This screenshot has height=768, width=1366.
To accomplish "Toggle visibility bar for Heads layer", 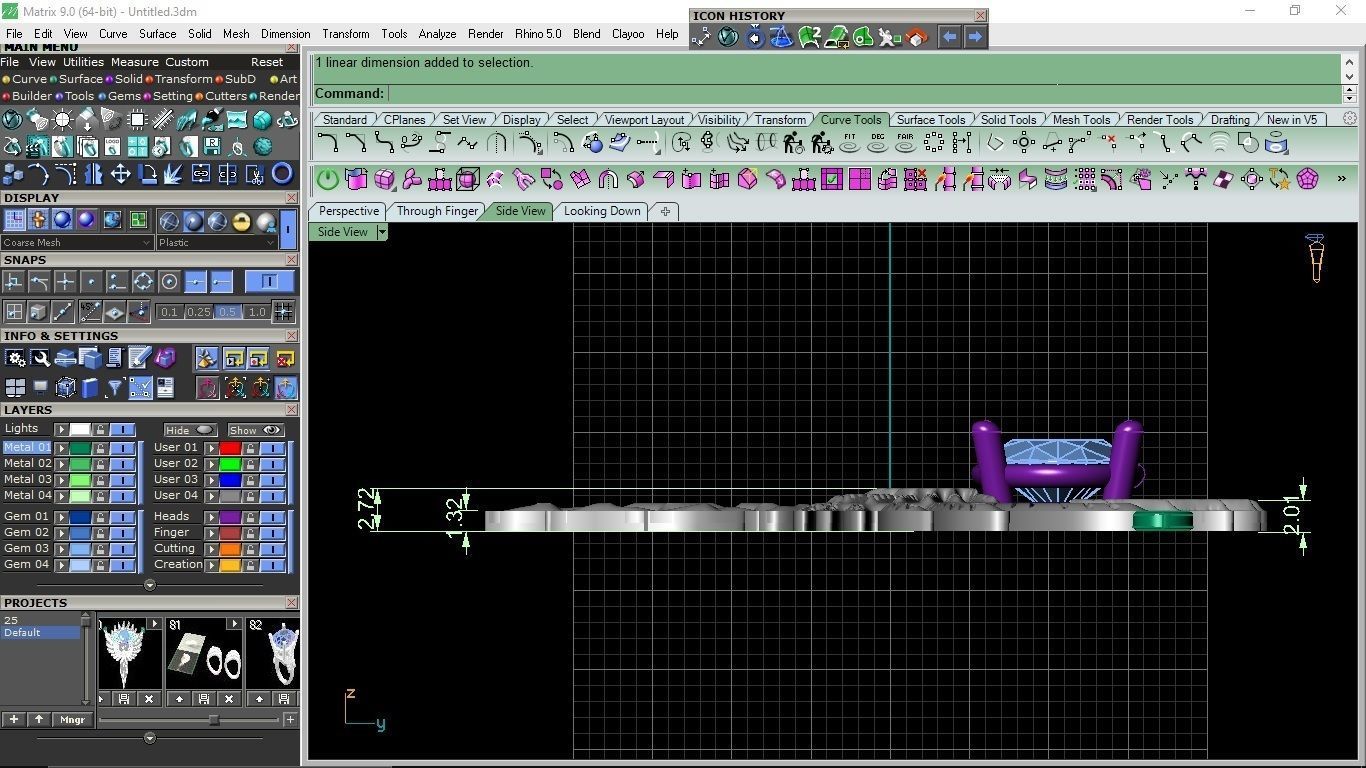I will [x=272, y=517].
